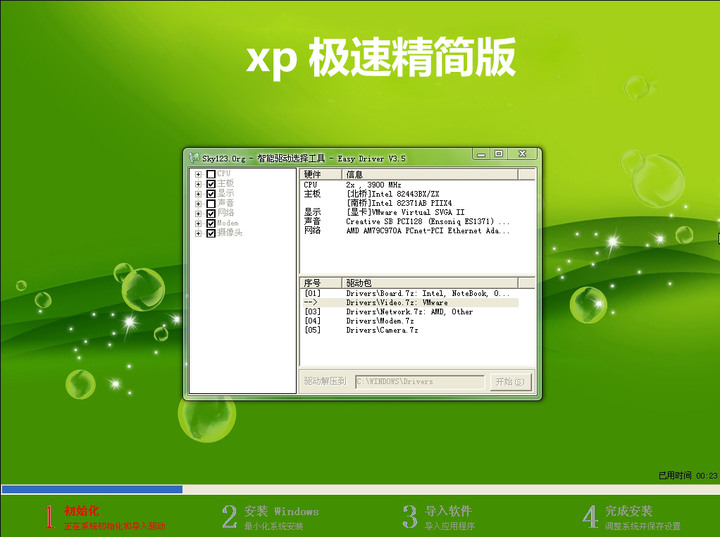Expand the Modem tree node
The width and height of the screenshot is (720, 537).
point(198,224)
